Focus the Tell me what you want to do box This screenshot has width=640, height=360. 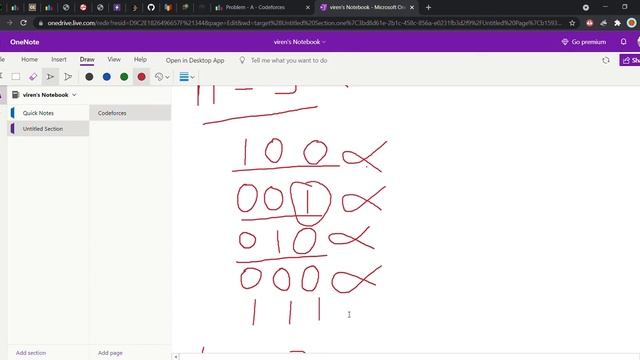coord(289,60)
